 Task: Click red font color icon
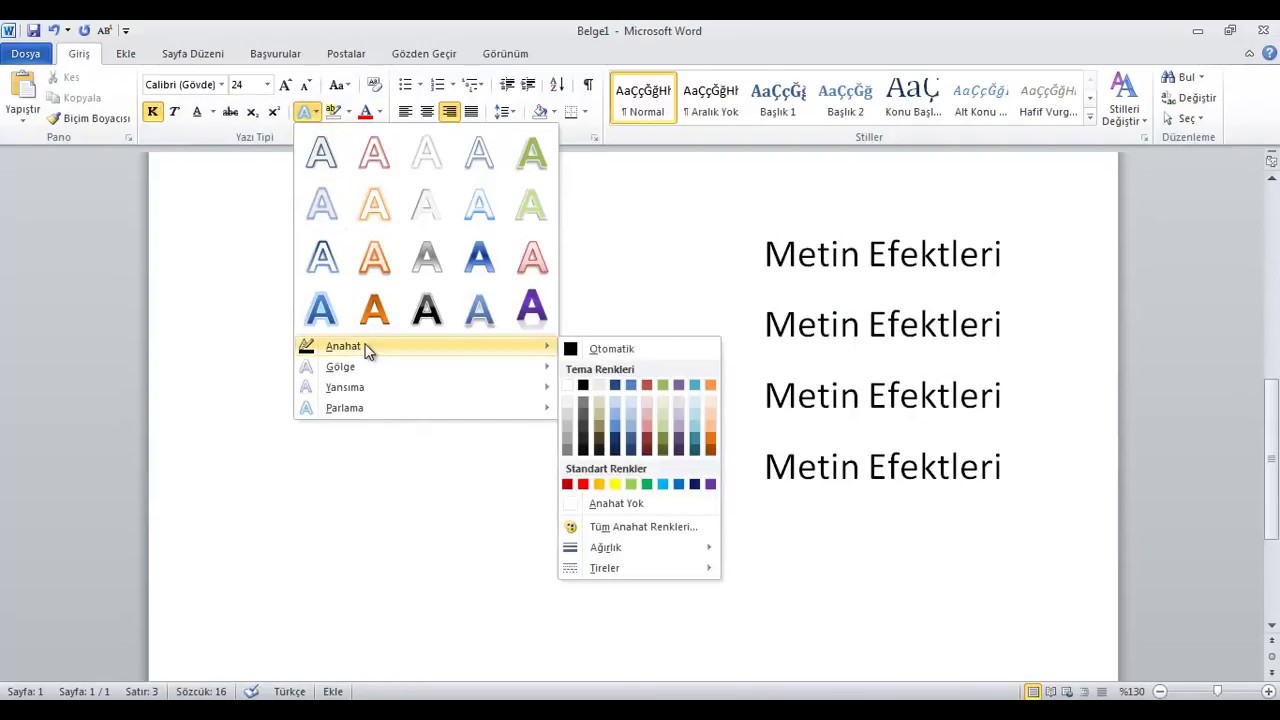(x=365, y=112)
